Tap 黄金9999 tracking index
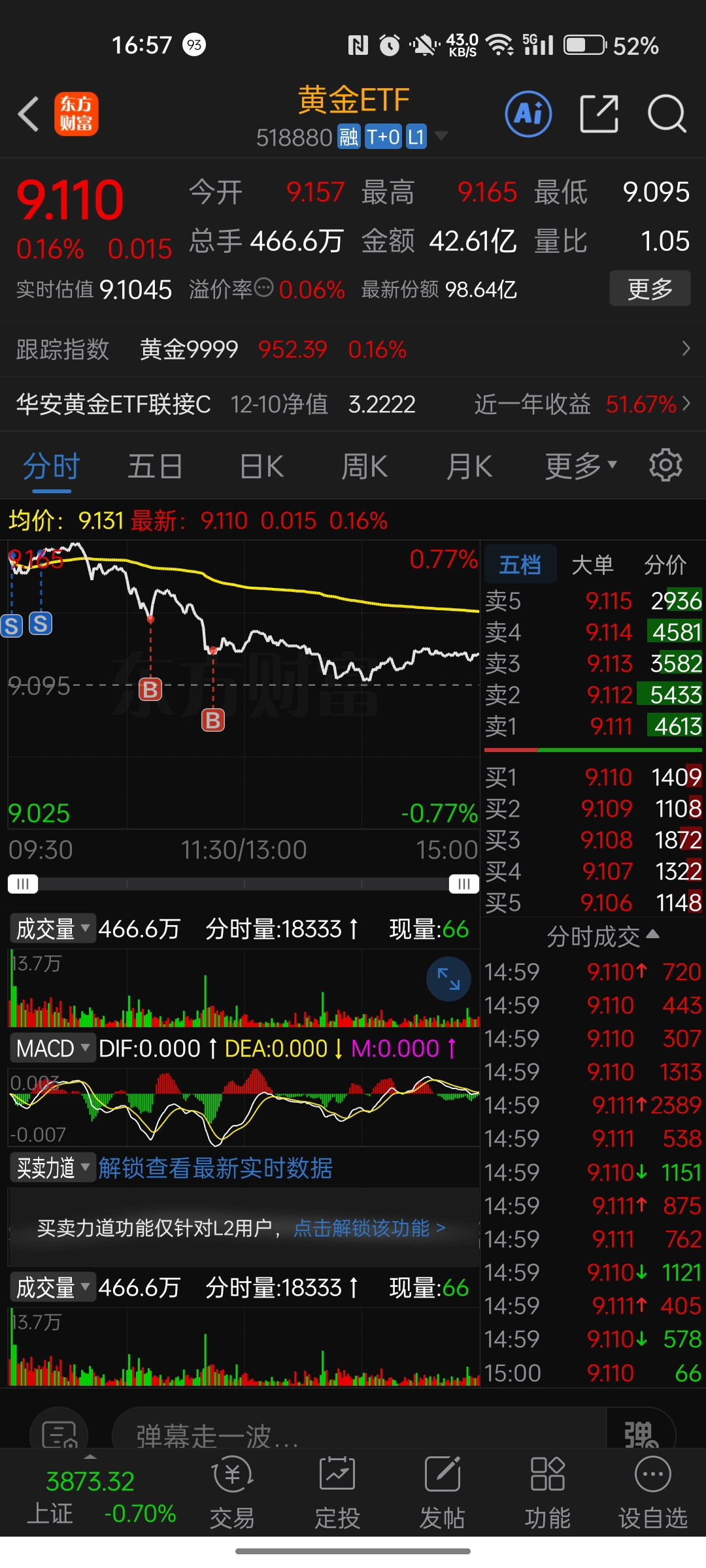The height and width of the screenshot is (1568, 706). [x=189, y=349]
